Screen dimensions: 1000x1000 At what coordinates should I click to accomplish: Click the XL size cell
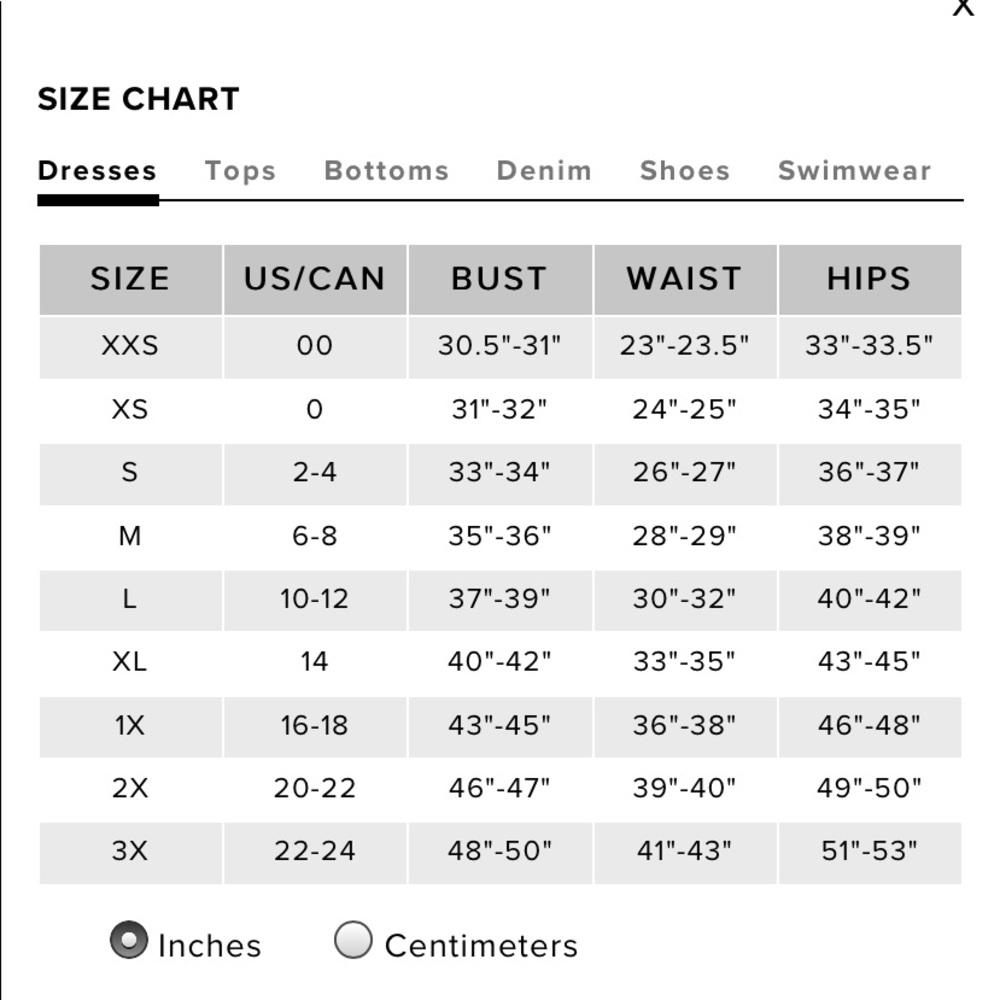click(x=130, y=662)
